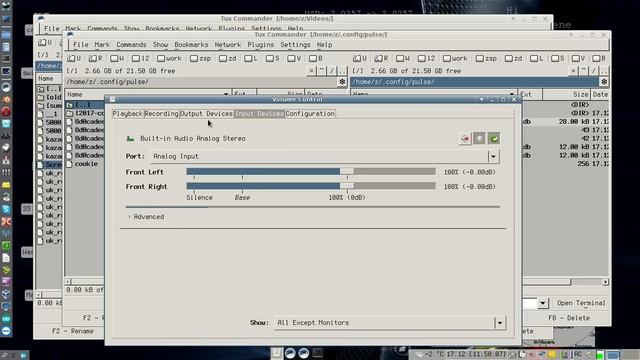The height and width of the screenshot is (360, 640).
Task: Open the Network menu in front Tux Commander
Action: [x=228, y=45]
